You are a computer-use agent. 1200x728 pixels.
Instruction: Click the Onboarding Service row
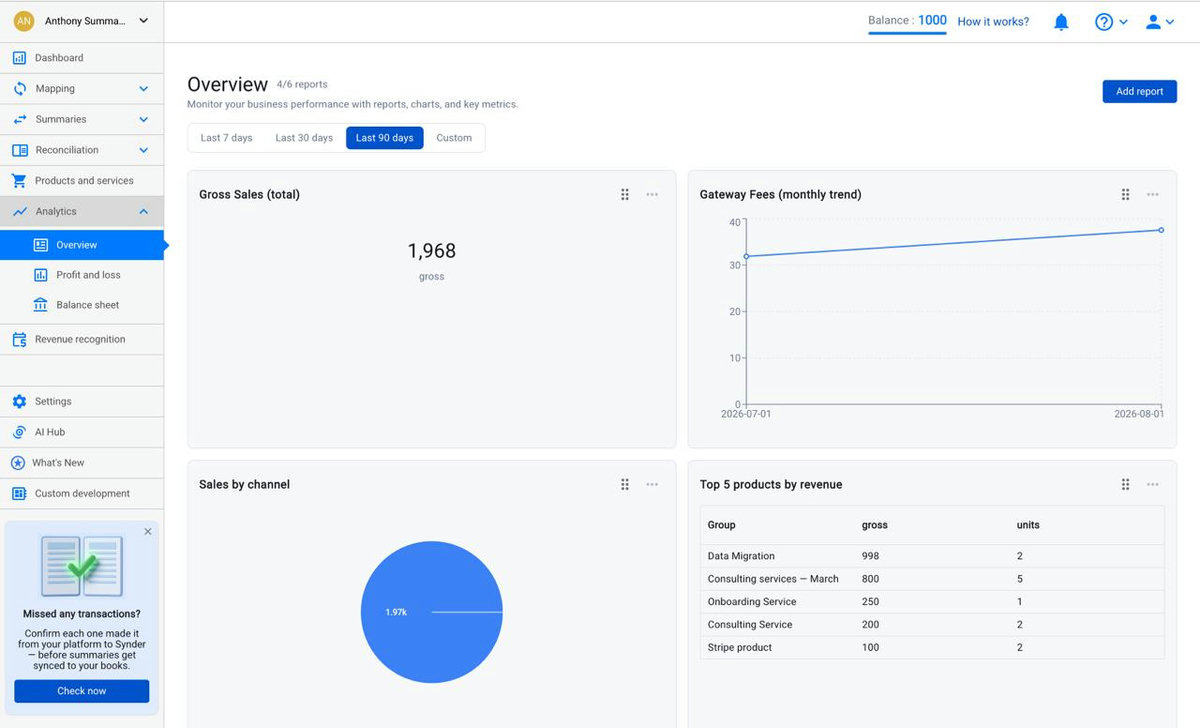(932, 602)
